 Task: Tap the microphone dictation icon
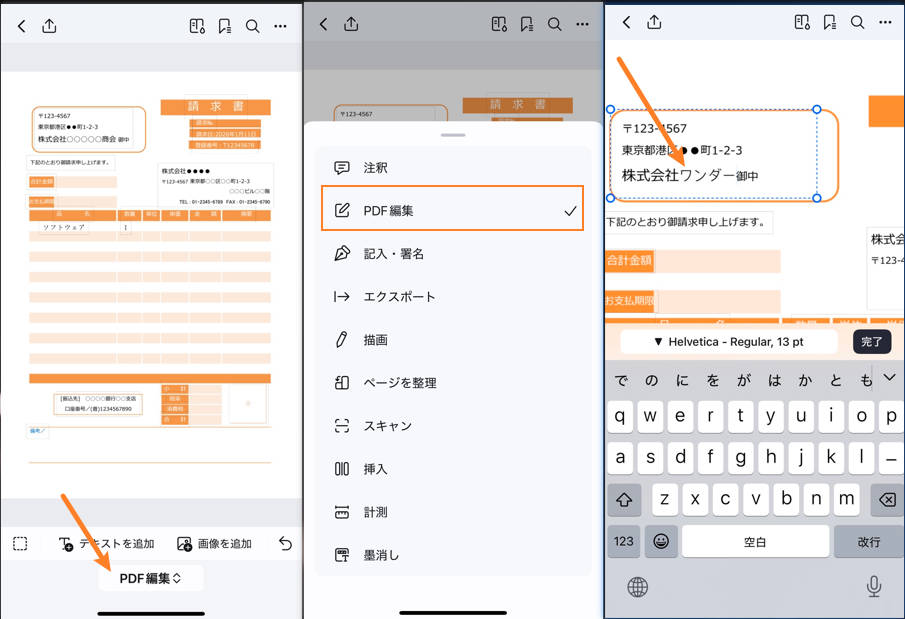[x=874, y=587]
